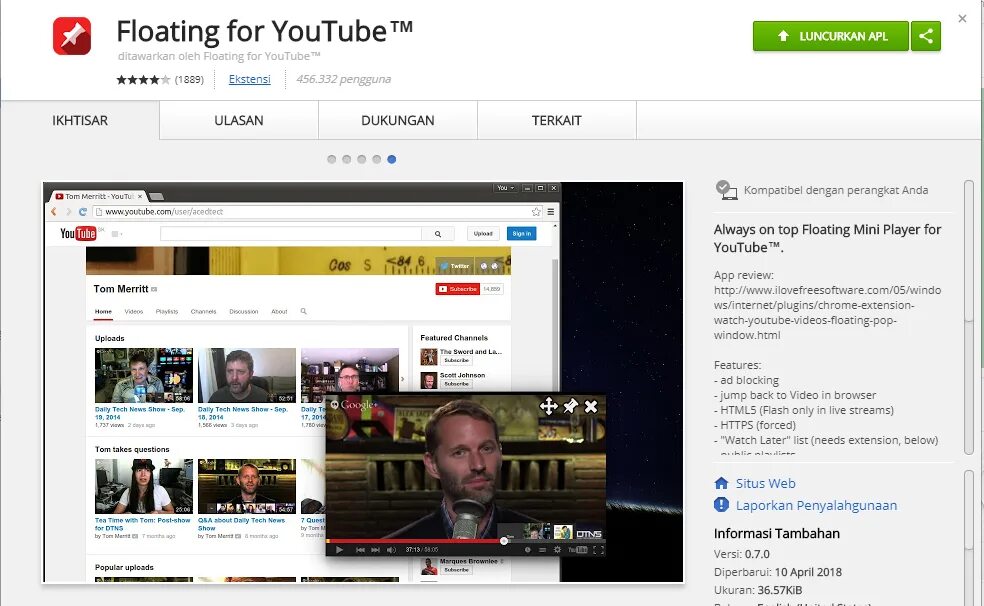Open Laporkan Penyalahgunaan link
984x606 pixels.
coord(816,505)
